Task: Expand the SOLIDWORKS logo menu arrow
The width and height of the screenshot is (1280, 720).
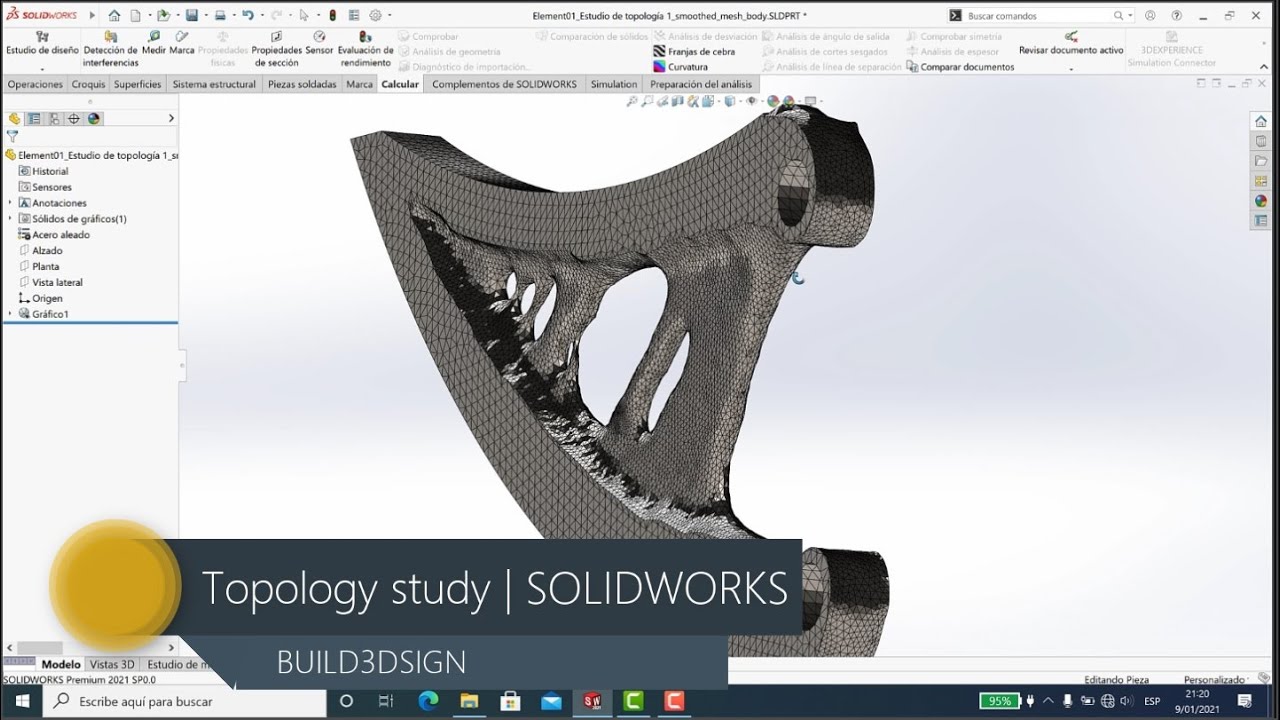Action: click(x=92, y=16)
